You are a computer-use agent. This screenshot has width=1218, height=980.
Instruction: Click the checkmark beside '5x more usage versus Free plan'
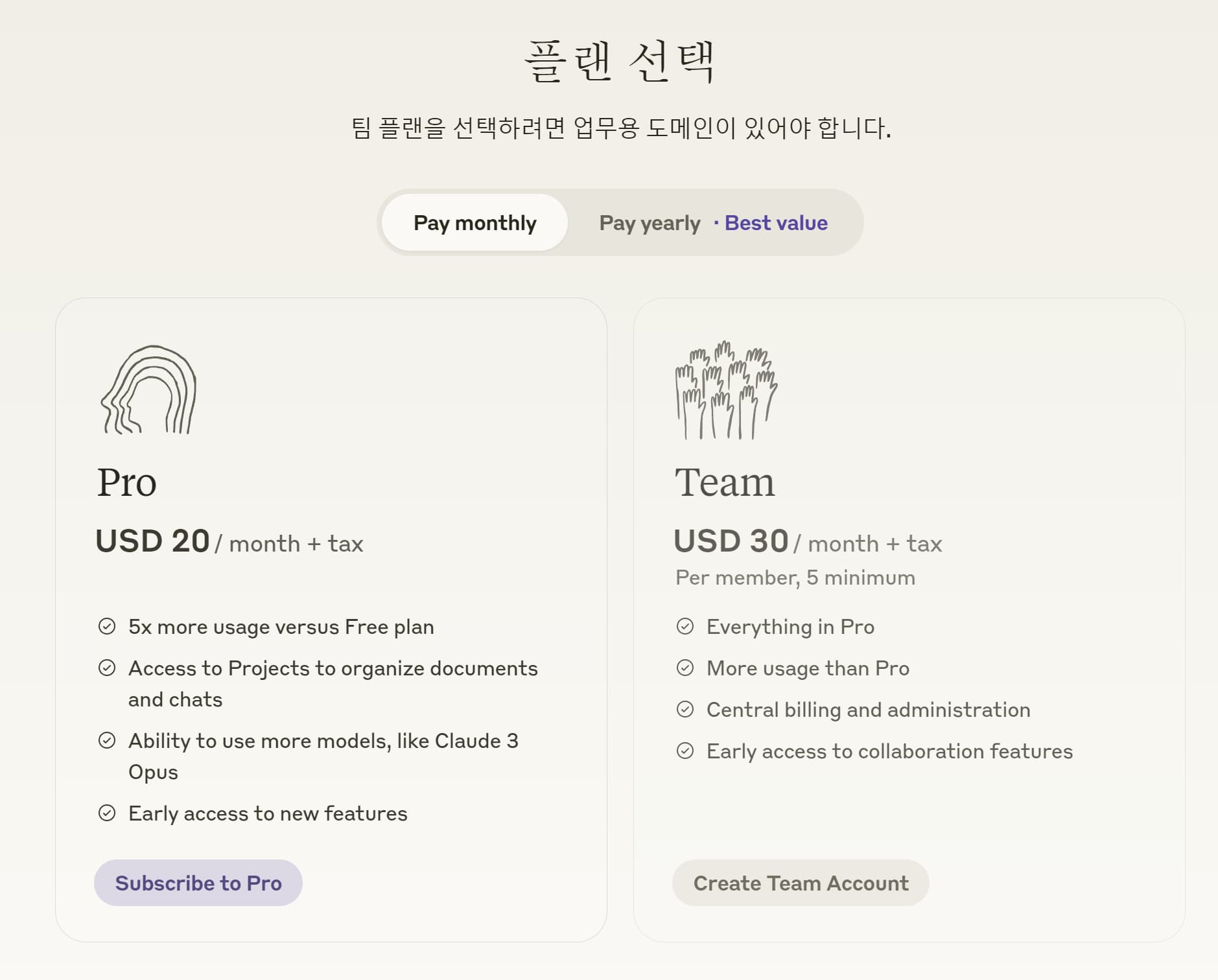[108, 626]
